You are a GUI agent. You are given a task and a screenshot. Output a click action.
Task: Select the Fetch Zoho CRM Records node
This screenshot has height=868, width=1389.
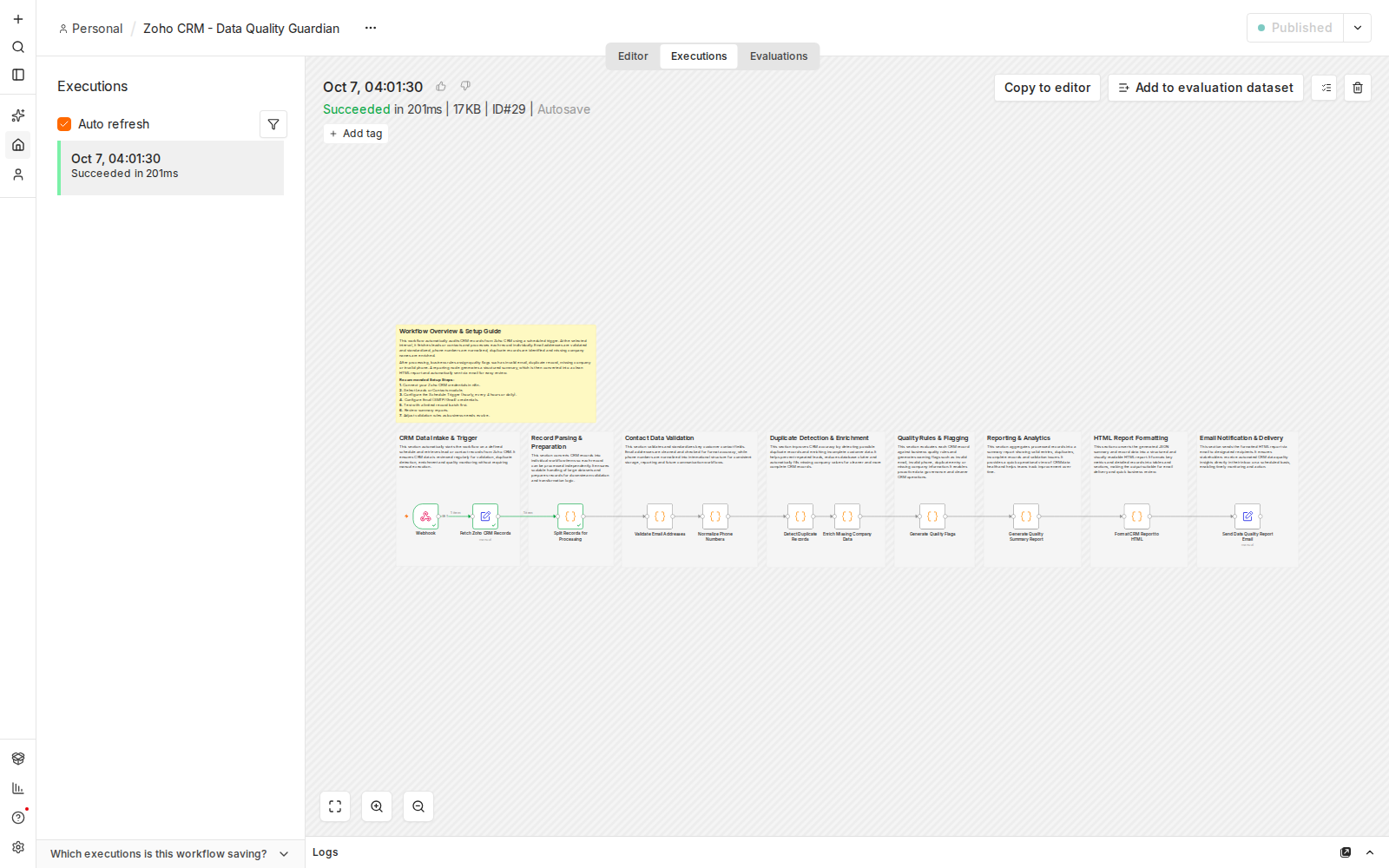click(485, 516)
